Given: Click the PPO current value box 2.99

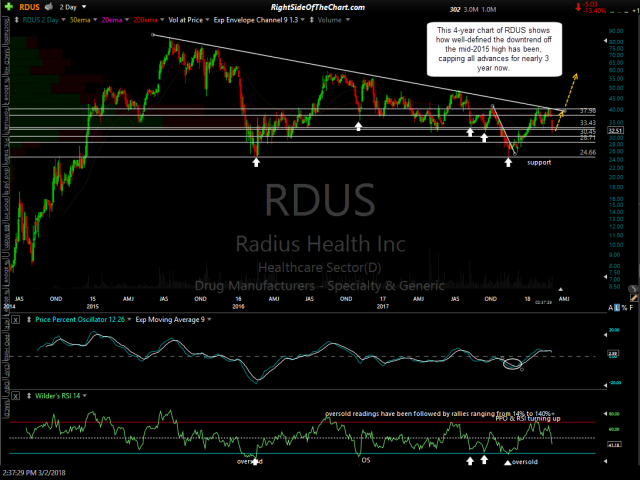Looking at the screenshot, I should pyautogui.click(x=613, y=353).
